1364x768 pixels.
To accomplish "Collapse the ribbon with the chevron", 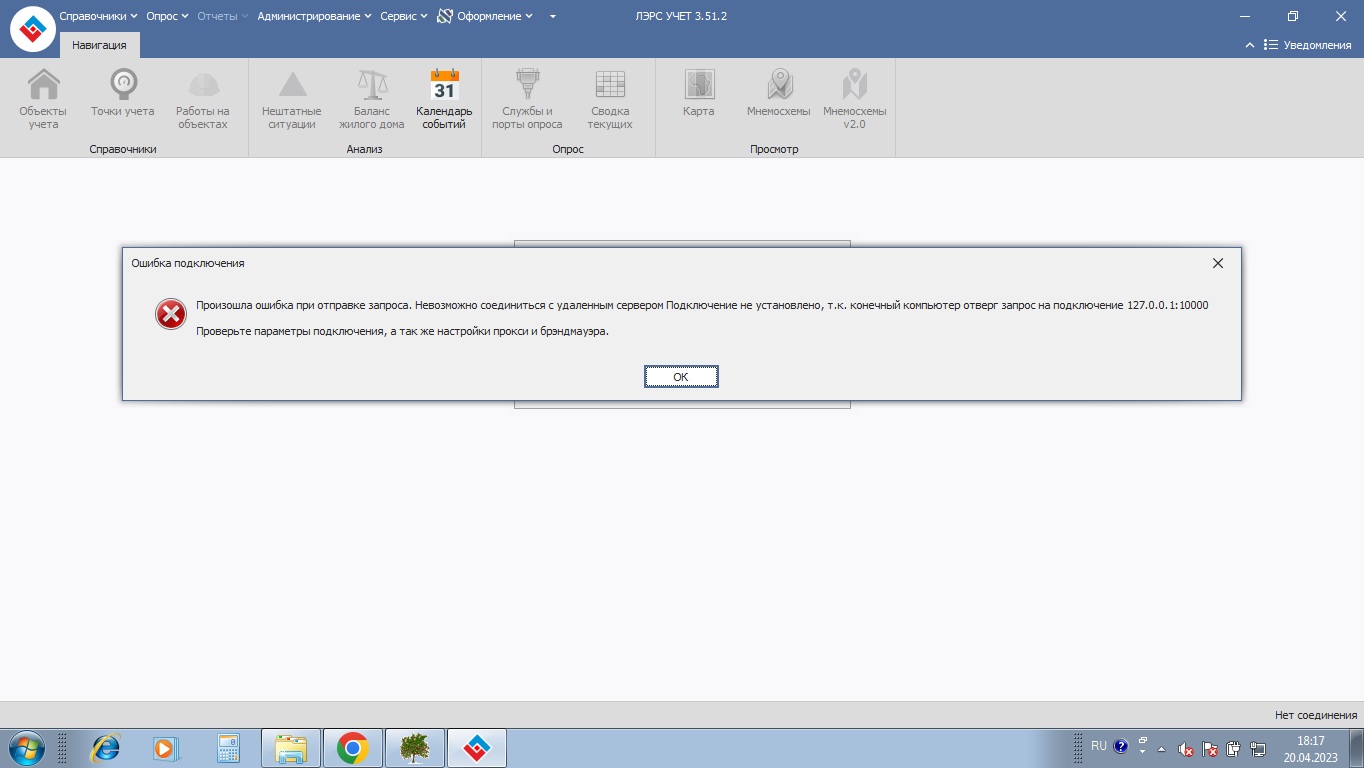I will click(x=1249, y=45).
